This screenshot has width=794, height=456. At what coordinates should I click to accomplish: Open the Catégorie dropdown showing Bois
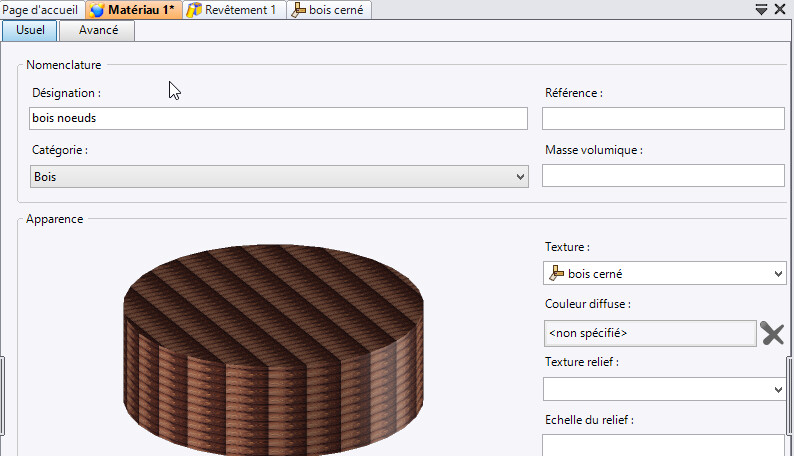click(279, 177)
